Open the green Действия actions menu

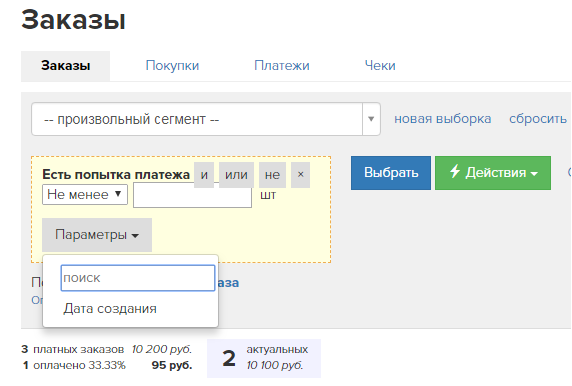tap(493, 173)
